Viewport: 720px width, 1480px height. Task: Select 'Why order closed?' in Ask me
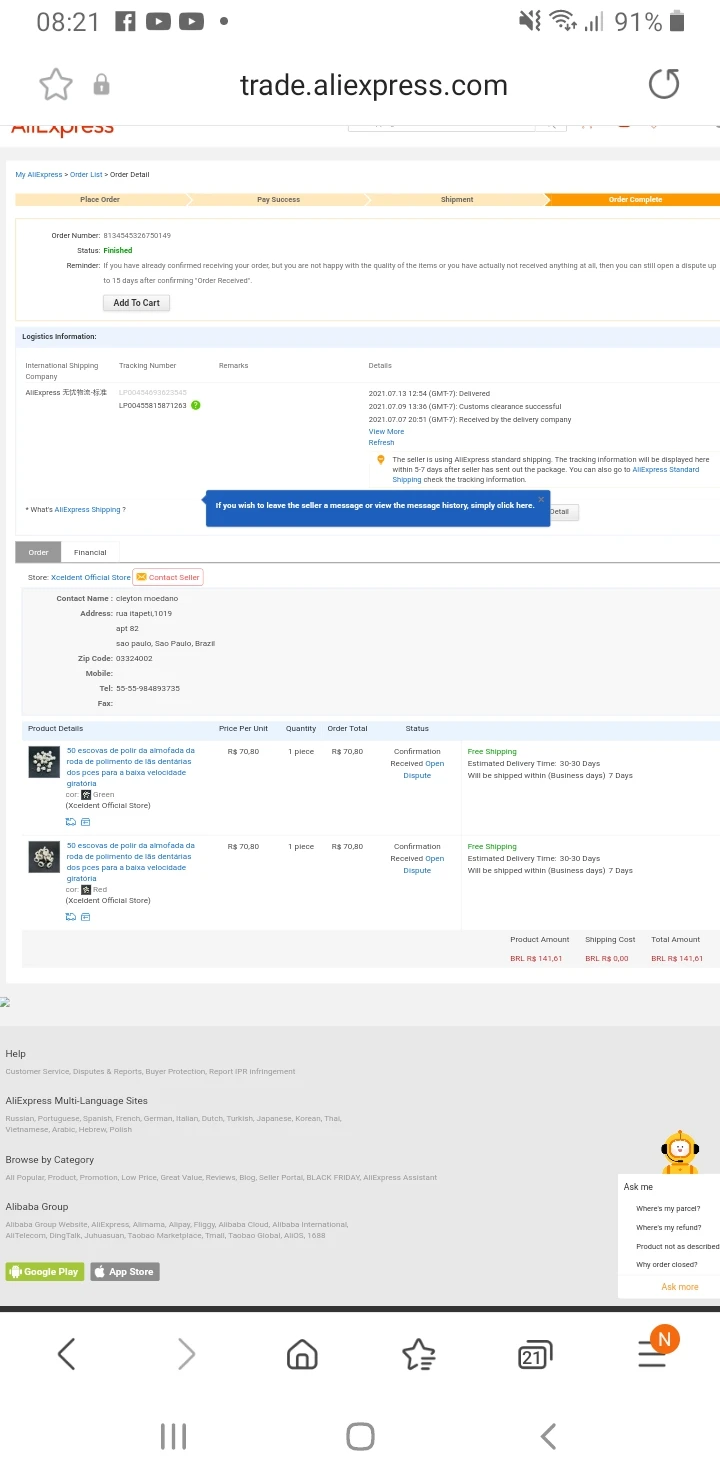pos(667,1264)
